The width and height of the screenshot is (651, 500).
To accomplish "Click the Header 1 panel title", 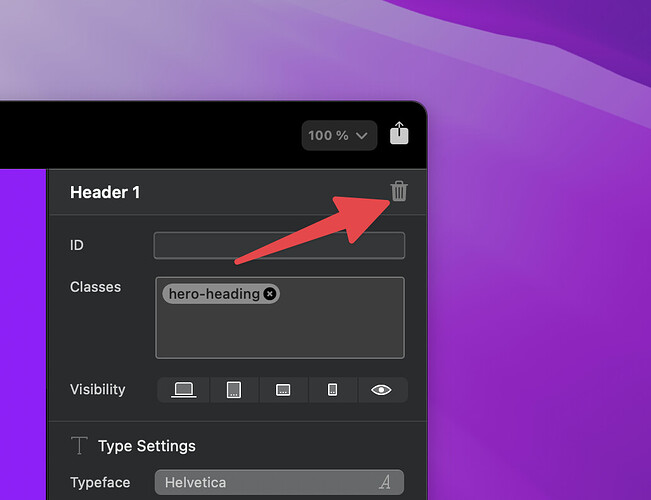I will pyautogui.click(x=105, y=192).
